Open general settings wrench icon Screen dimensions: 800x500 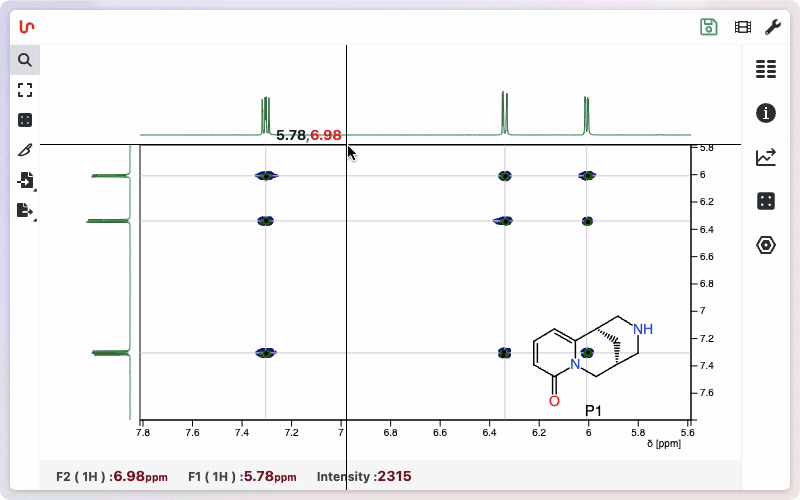pos(773,27)
